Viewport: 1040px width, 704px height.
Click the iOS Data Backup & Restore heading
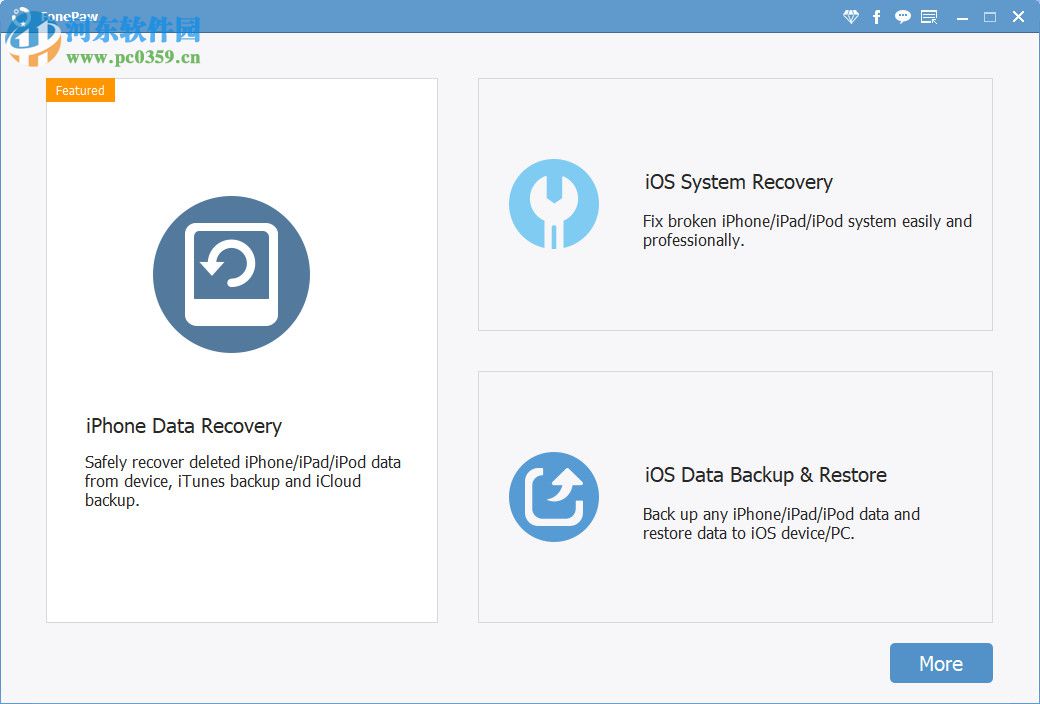tap(766, 475)
